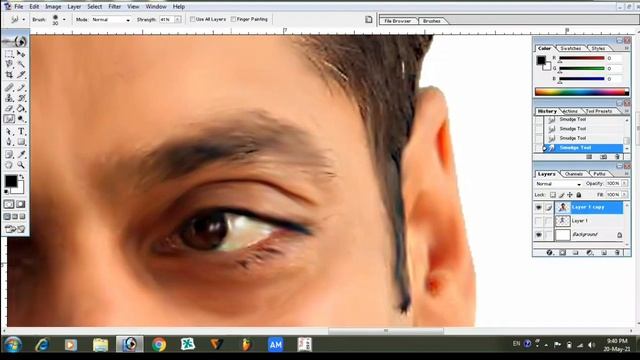Select the Crop tool
Image resolution: width=640 pixels, height=360 pixels.
tap(9, 75)
